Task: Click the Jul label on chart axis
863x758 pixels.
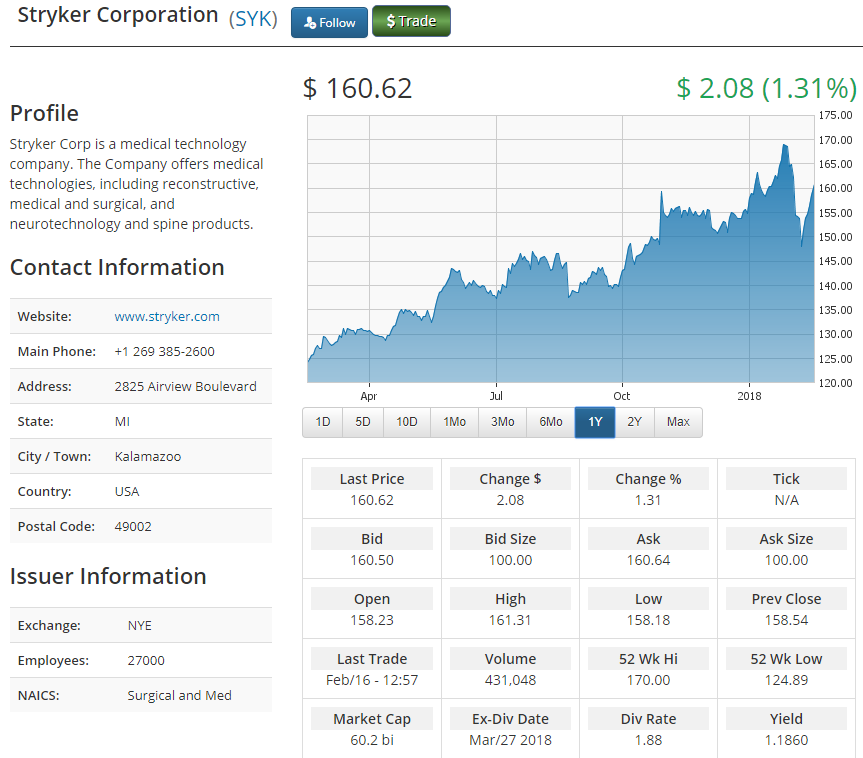Action: point(496,396)
